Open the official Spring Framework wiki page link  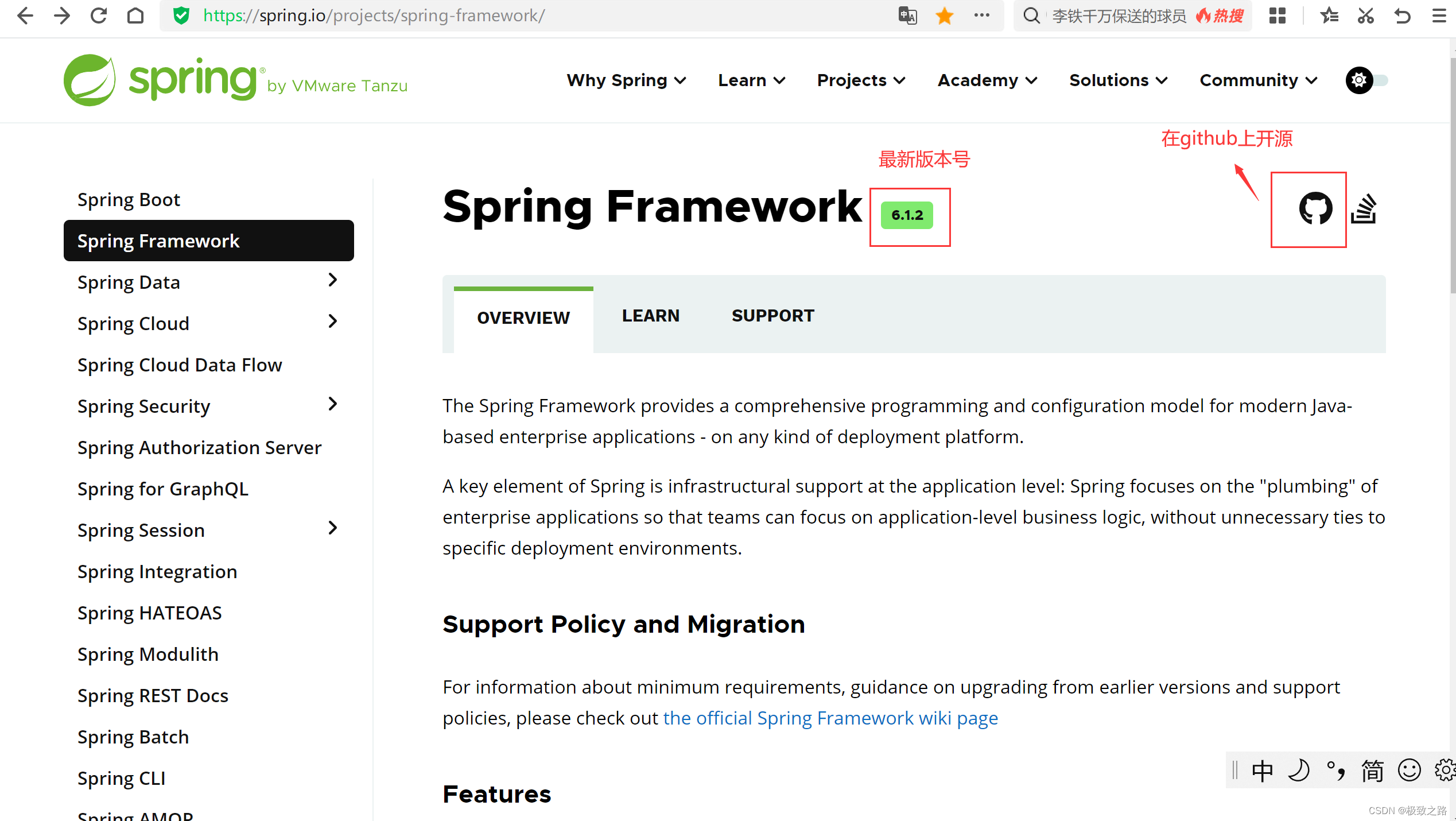tap(830, 718)
